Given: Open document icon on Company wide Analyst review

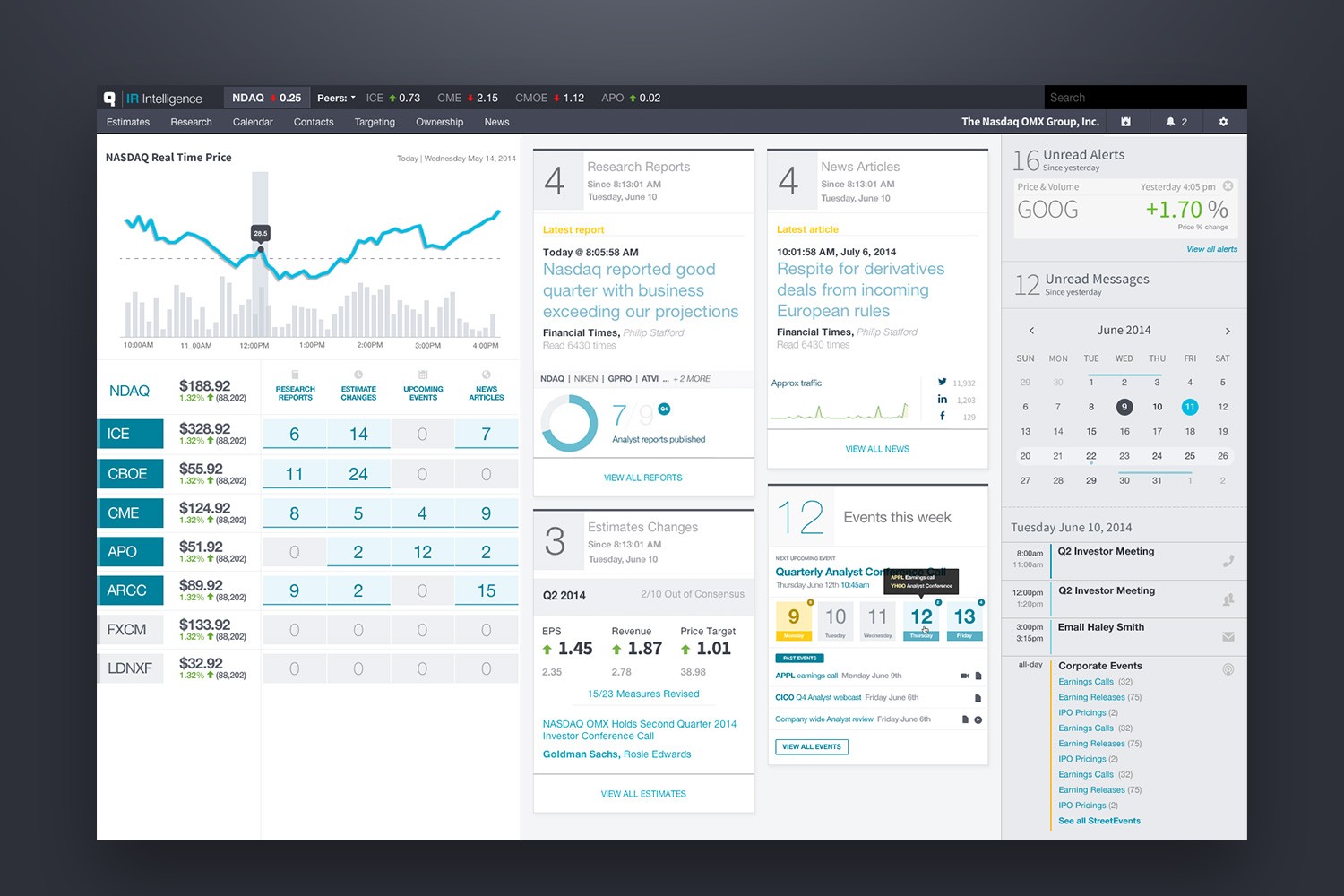Looking at the screenshot, I should pos(965,719).
